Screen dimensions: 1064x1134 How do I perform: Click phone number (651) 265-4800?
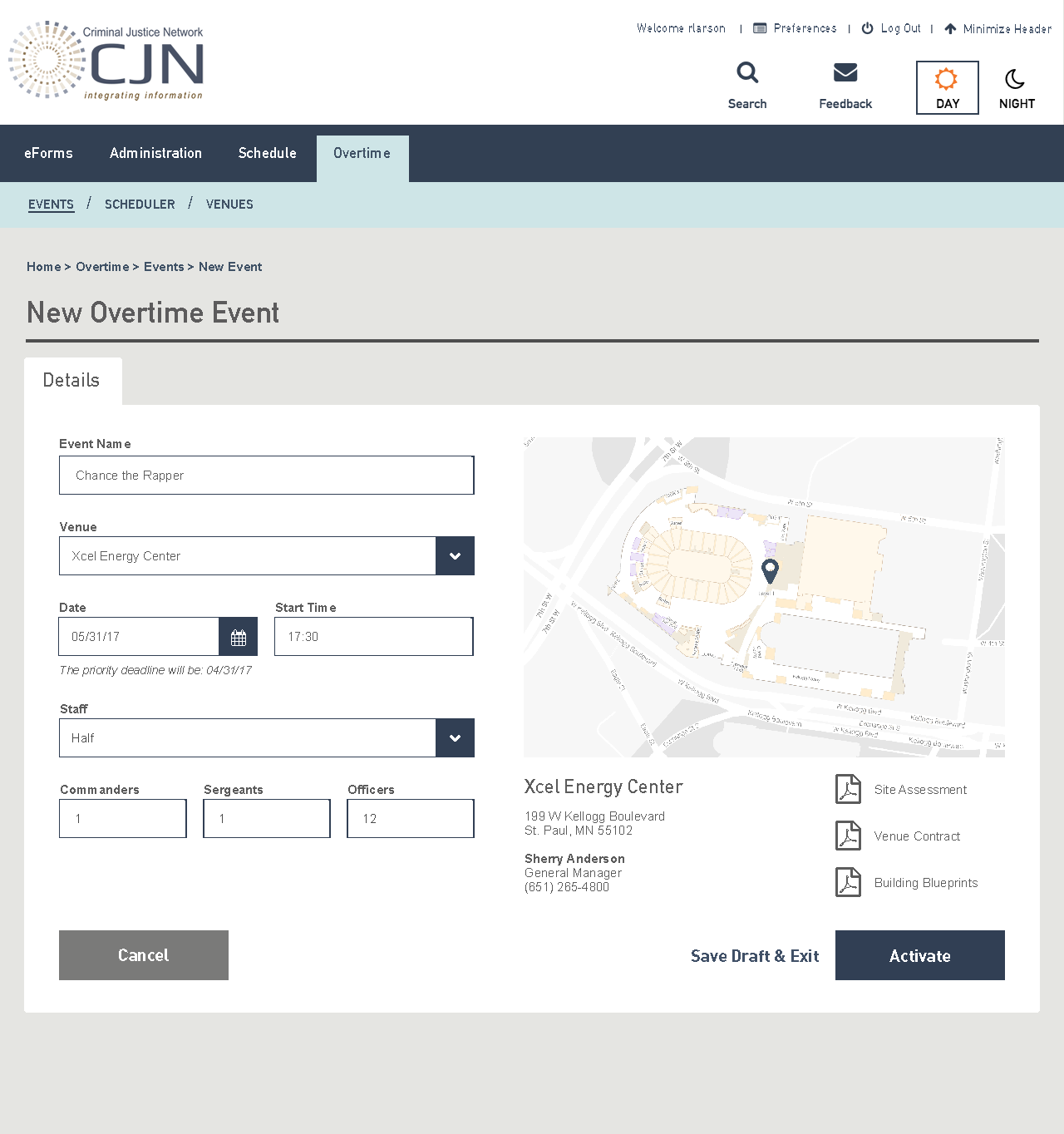tap(567, 887)
